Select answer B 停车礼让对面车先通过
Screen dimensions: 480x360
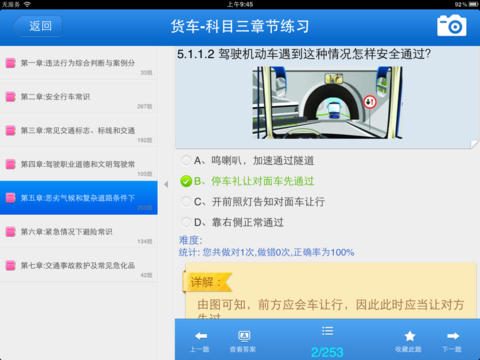point(247,181)
